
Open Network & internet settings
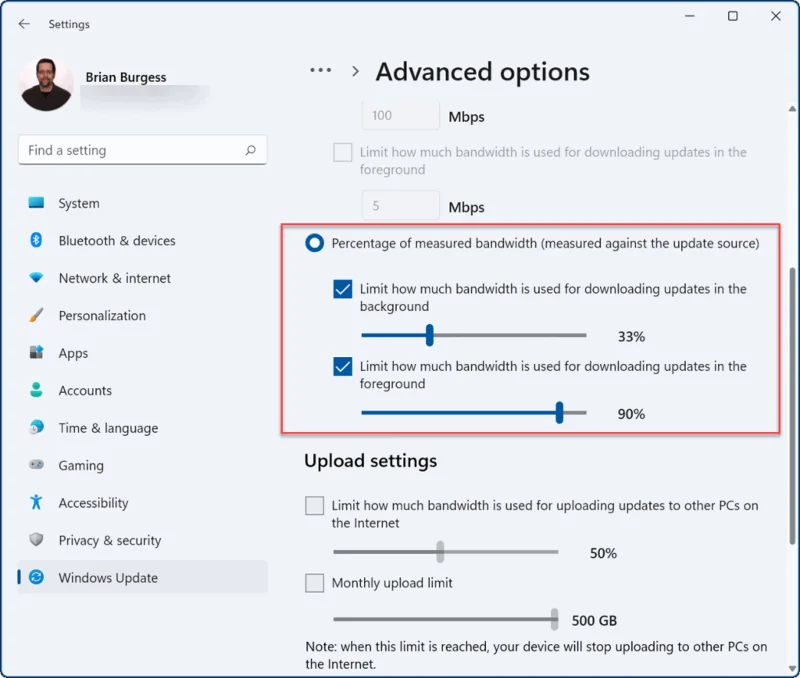tap(143, 278)
